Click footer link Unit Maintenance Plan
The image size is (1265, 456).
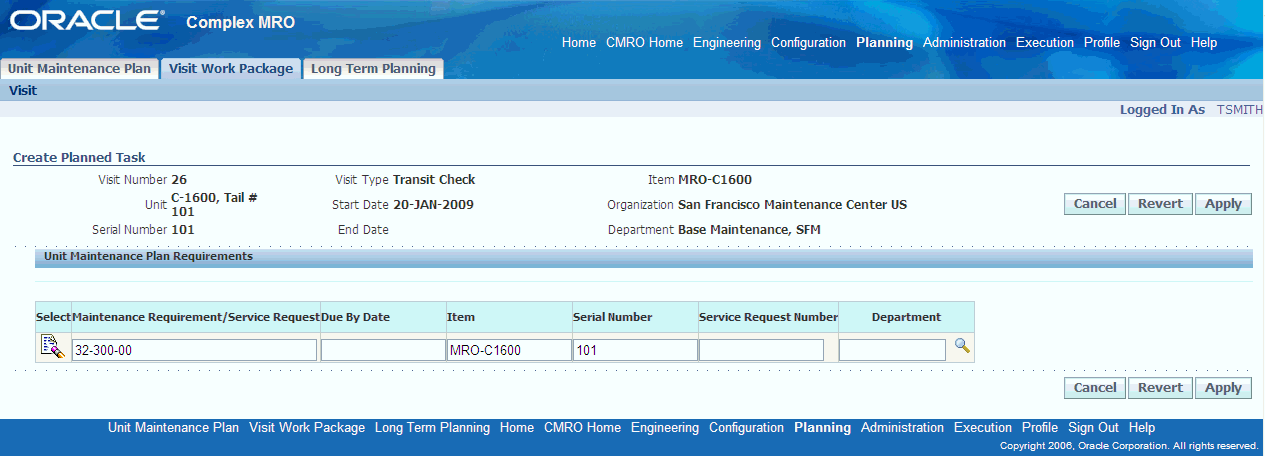click(173, 427)
